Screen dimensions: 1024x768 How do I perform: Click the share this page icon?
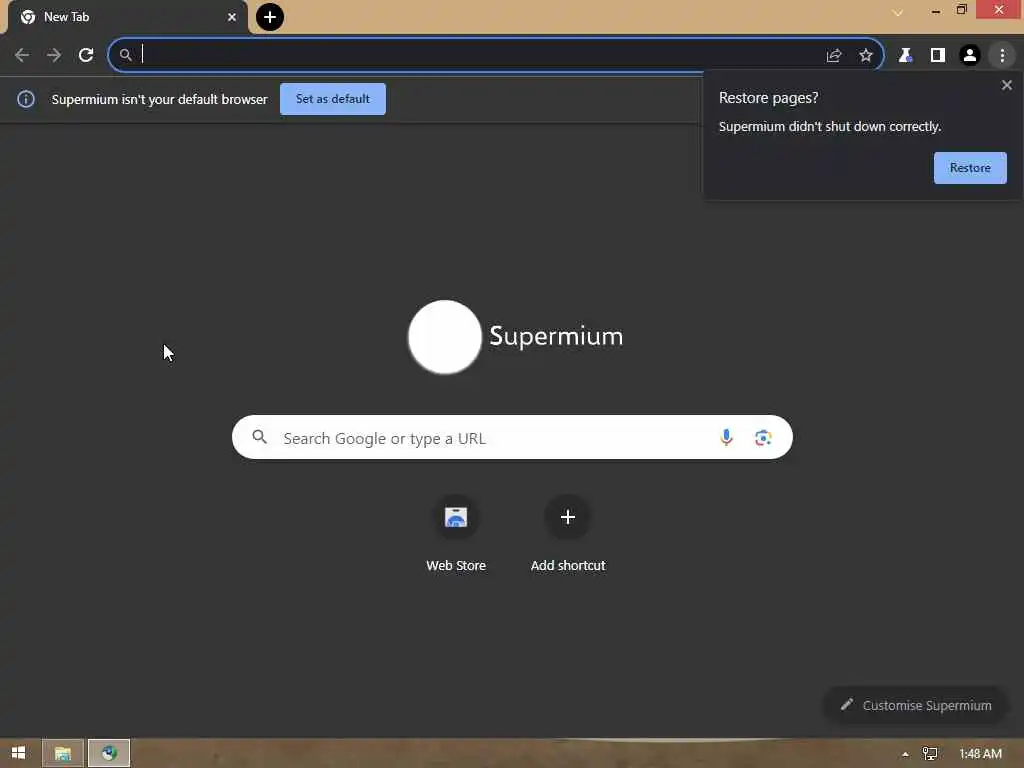click(x=834, y=56)
